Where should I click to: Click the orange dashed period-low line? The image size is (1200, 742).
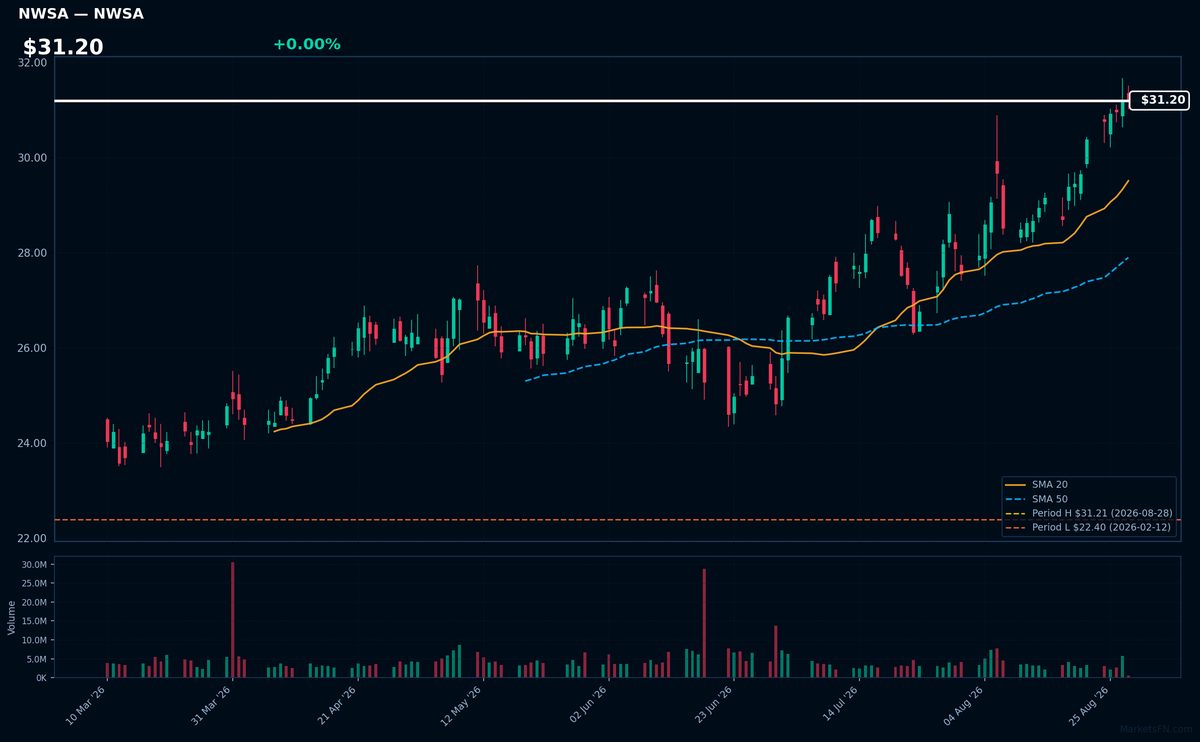tap(617, 520)
